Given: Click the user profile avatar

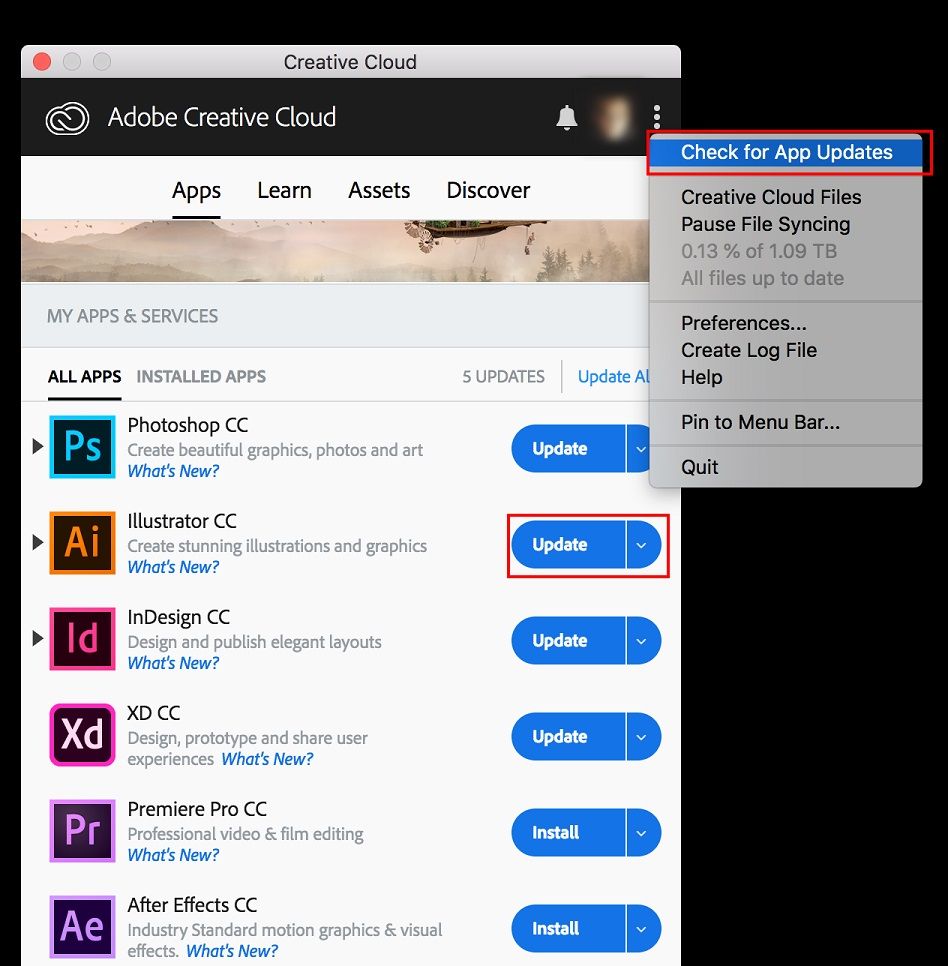Looking at the screenshot, I should 610,118.
